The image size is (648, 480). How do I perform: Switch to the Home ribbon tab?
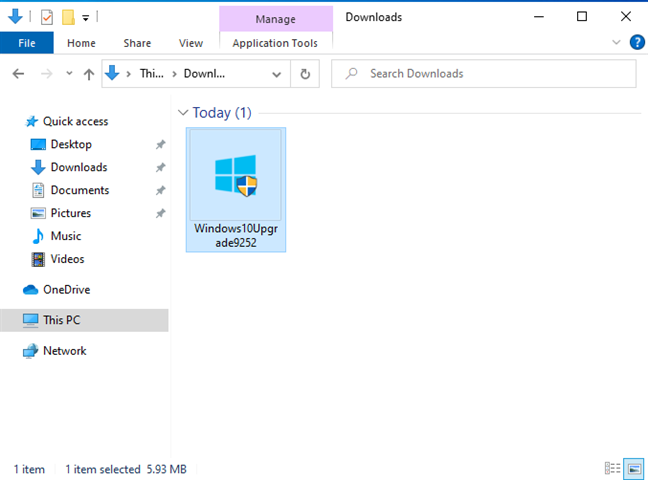(81, 43)
